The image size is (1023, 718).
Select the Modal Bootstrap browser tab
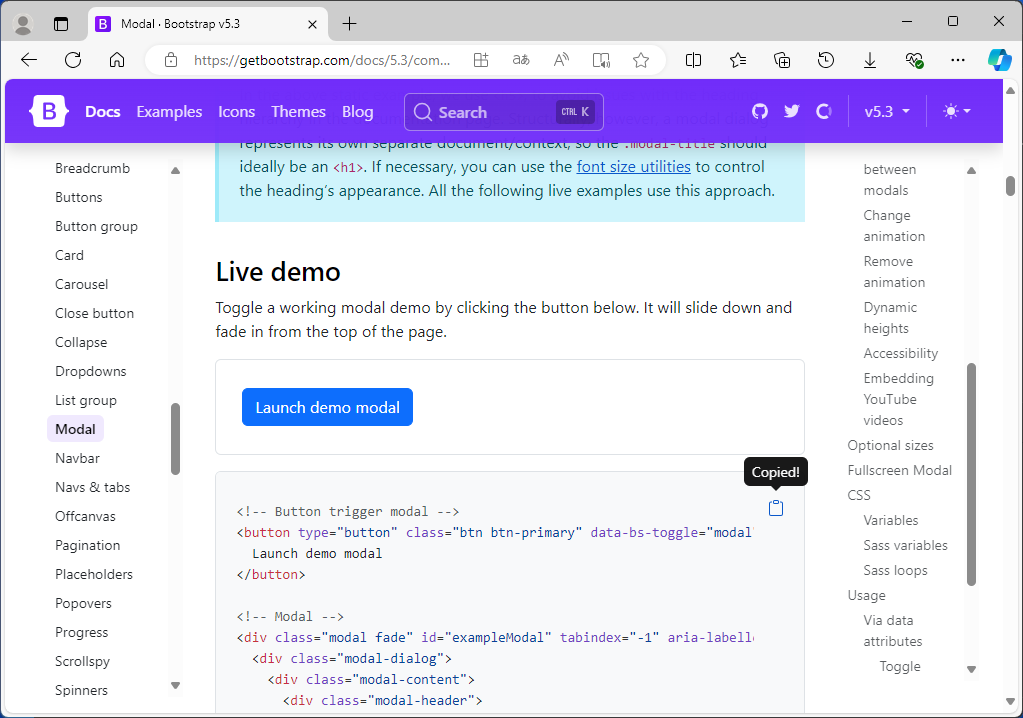tap(207, 24)
